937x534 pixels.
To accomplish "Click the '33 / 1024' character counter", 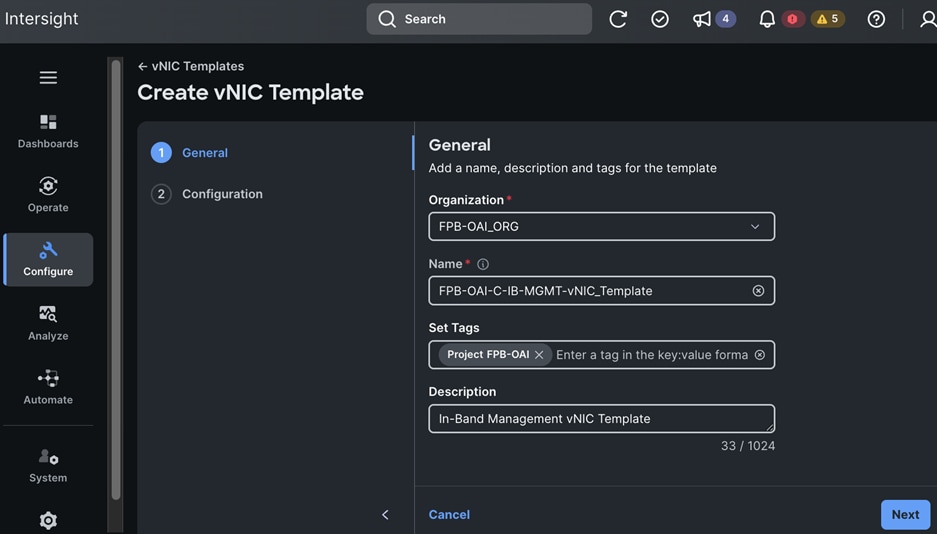I will (748, 446).
